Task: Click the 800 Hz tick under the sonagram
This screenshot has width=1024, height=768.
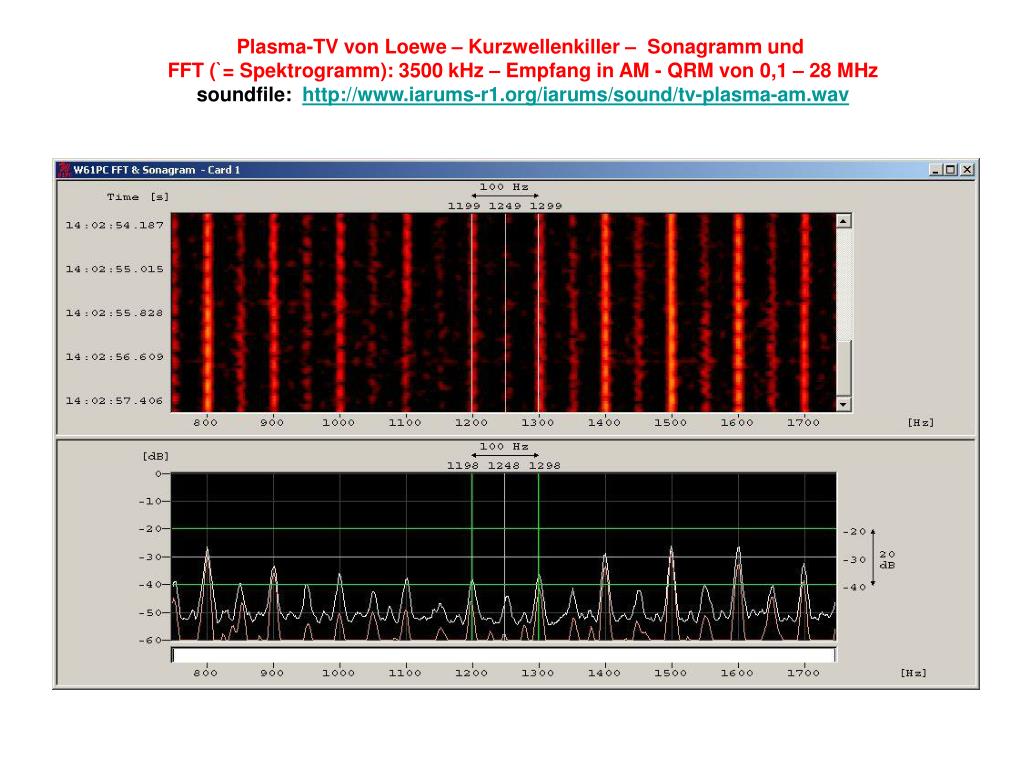Action: point(206,423)
